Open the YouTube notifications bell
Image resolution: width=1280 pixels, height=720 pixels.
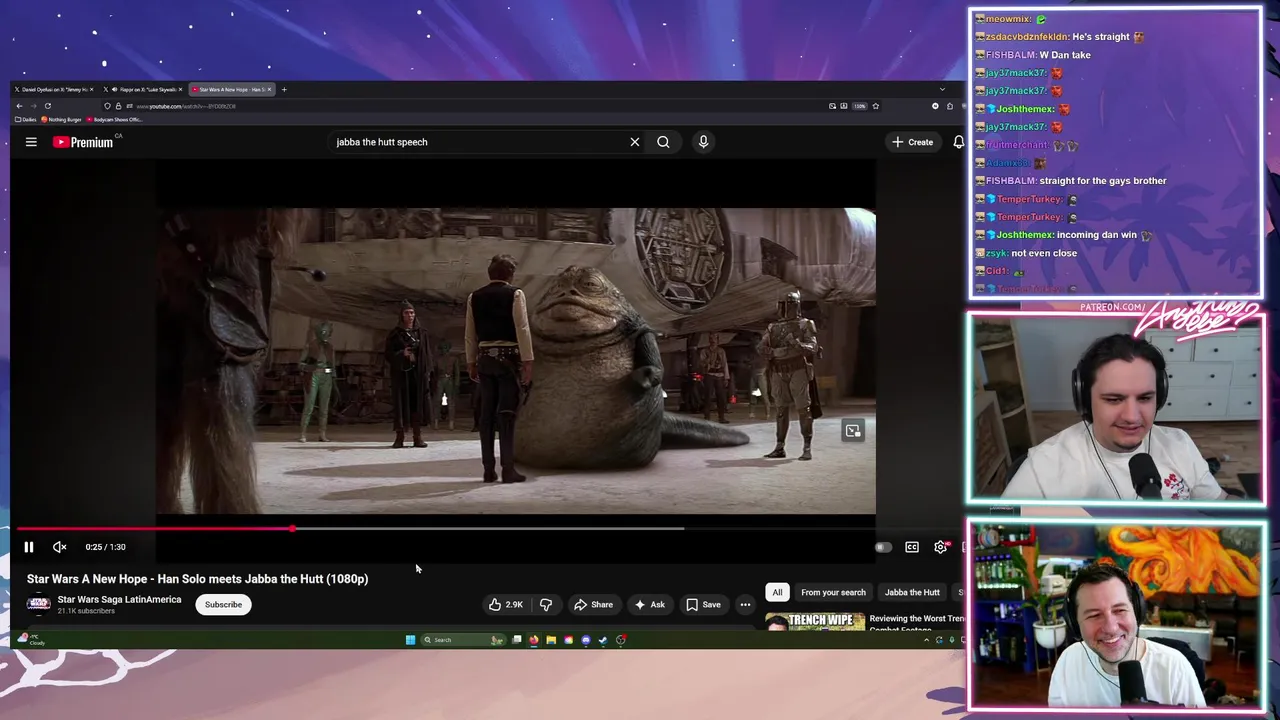click(x=958, y=142)
